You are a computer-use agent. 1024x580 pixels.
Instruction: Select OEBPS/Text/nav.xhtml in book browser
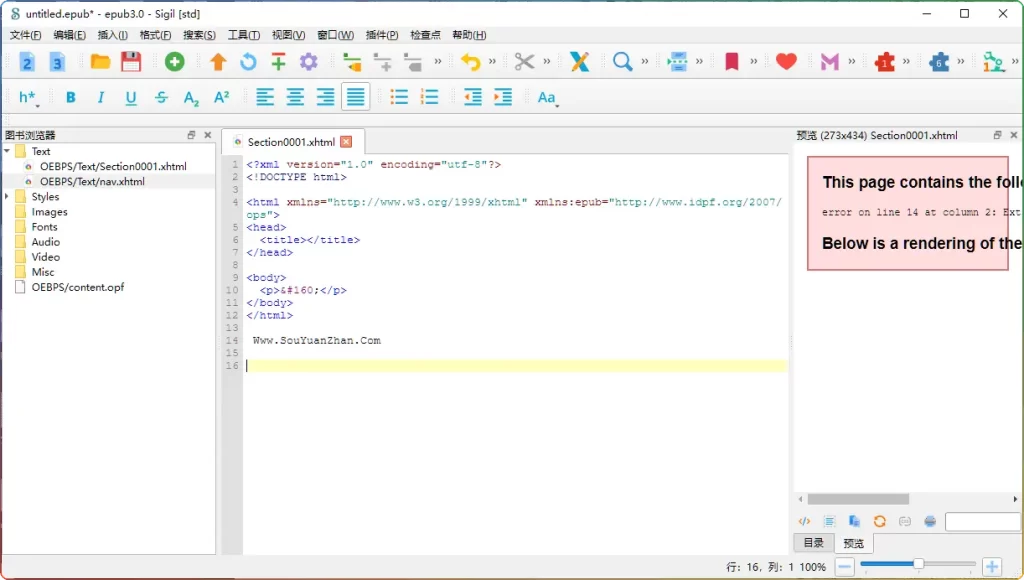(x=92, y=182)
